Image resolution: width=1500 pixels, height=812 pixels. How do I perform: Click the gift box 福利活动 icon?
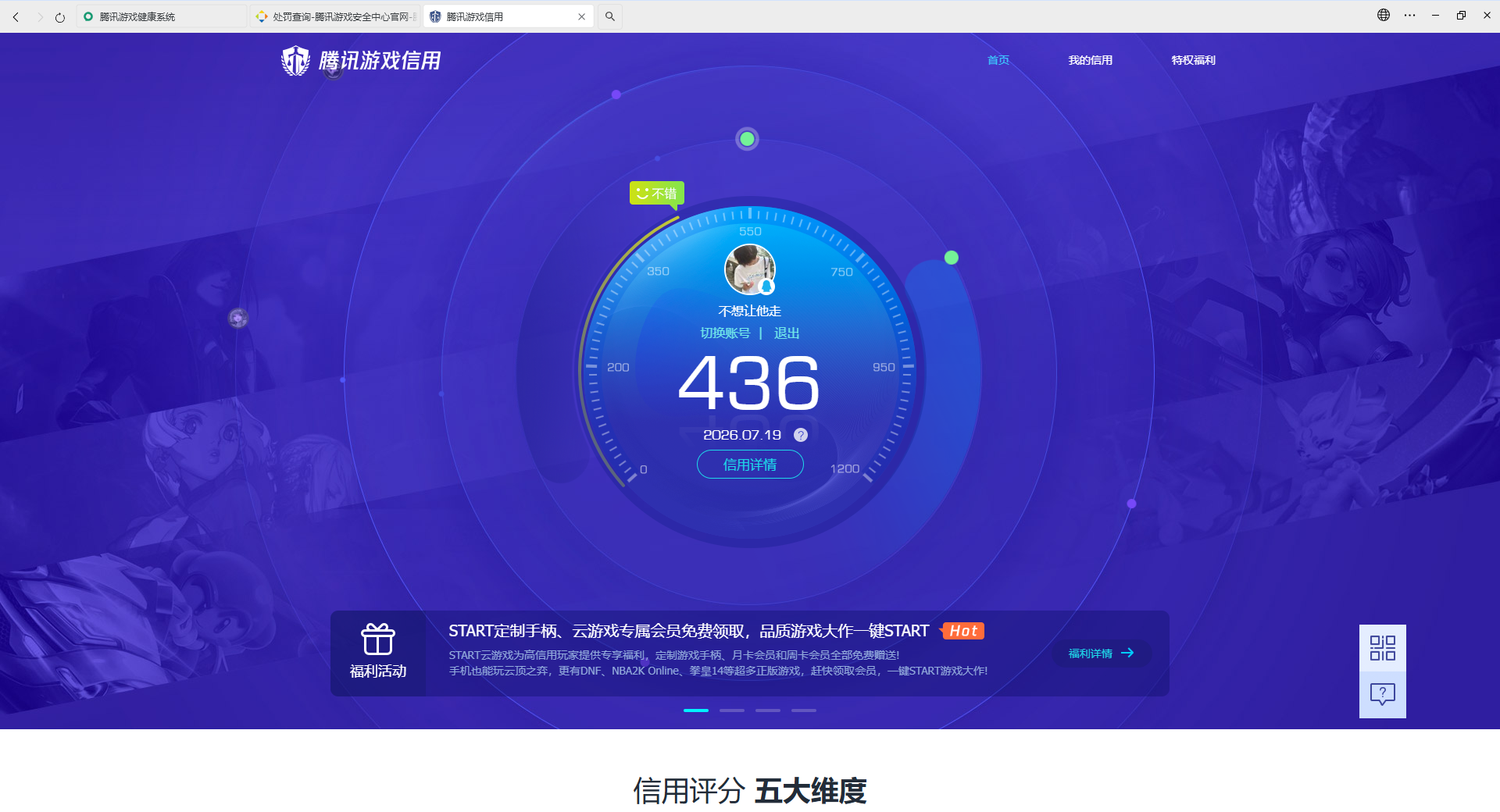[x=378, y=639]
